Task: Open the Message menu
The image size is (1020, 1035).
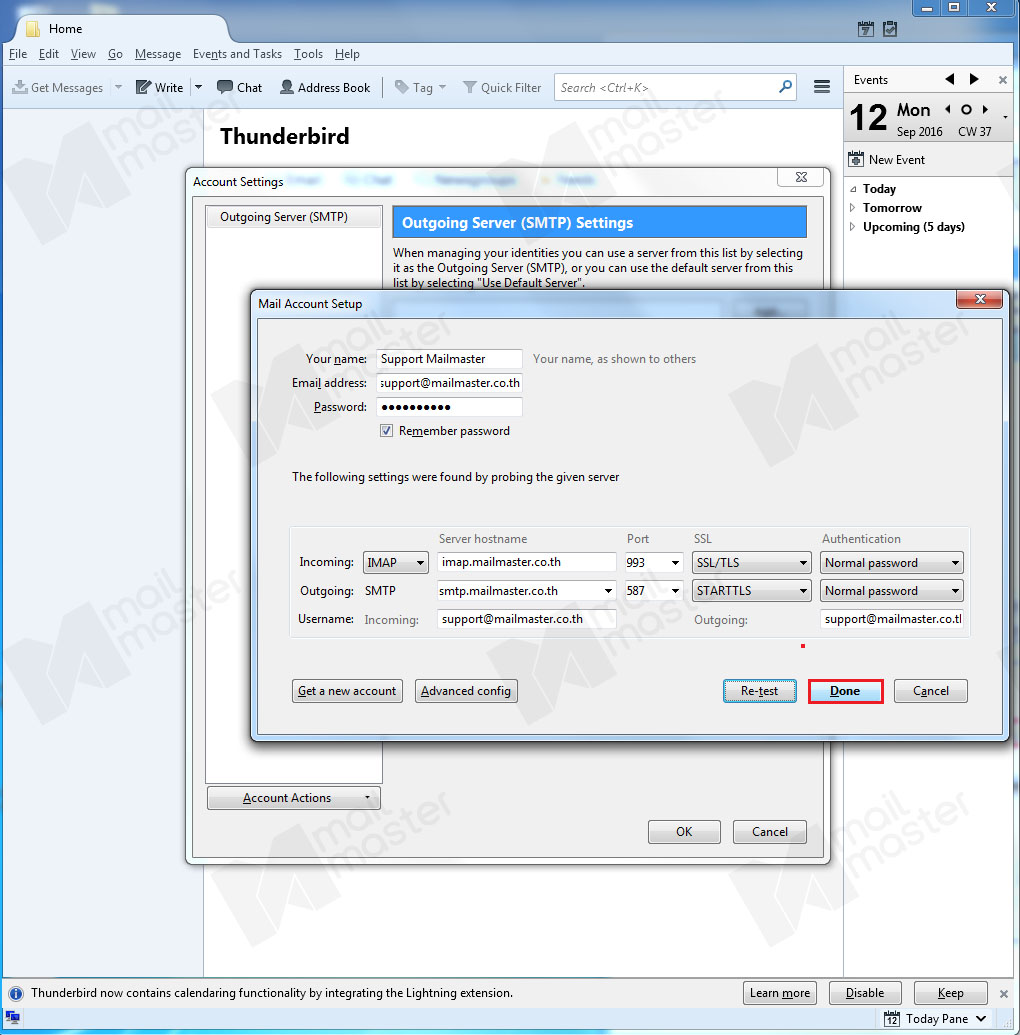Action: click(x=158, y=54)
